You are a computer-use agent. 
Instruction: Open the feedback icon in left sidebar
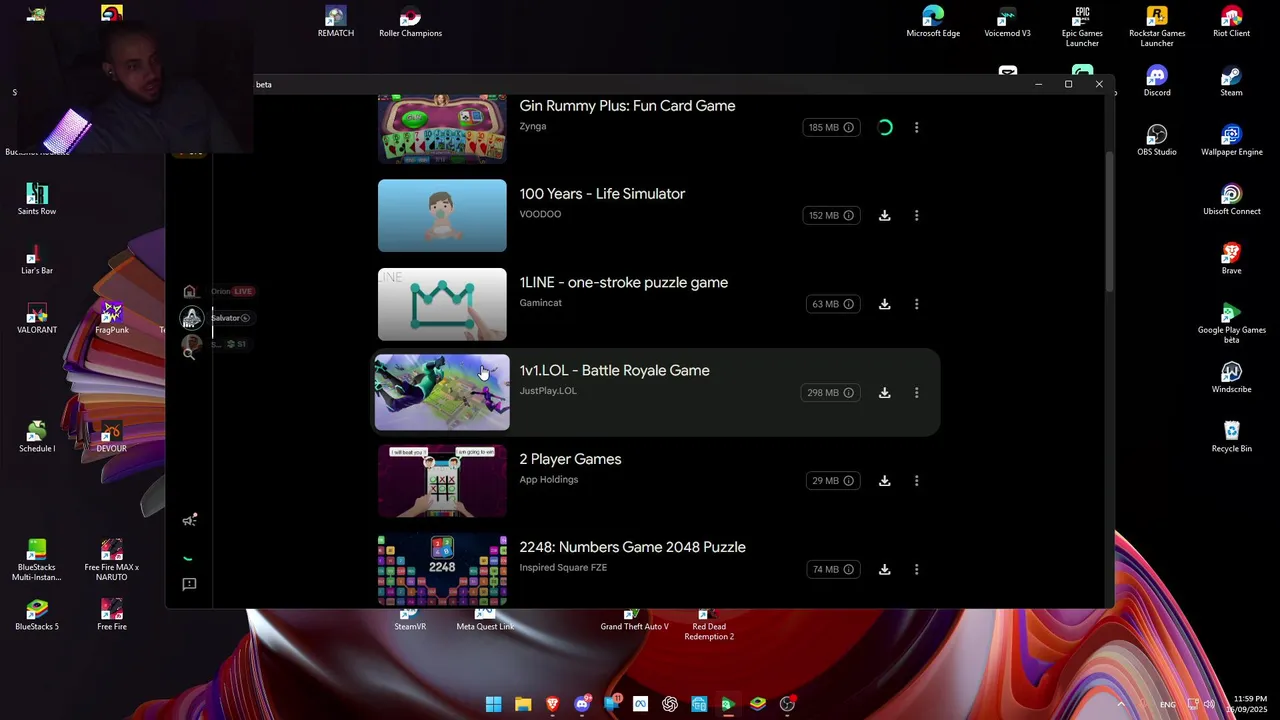point(189,584)
